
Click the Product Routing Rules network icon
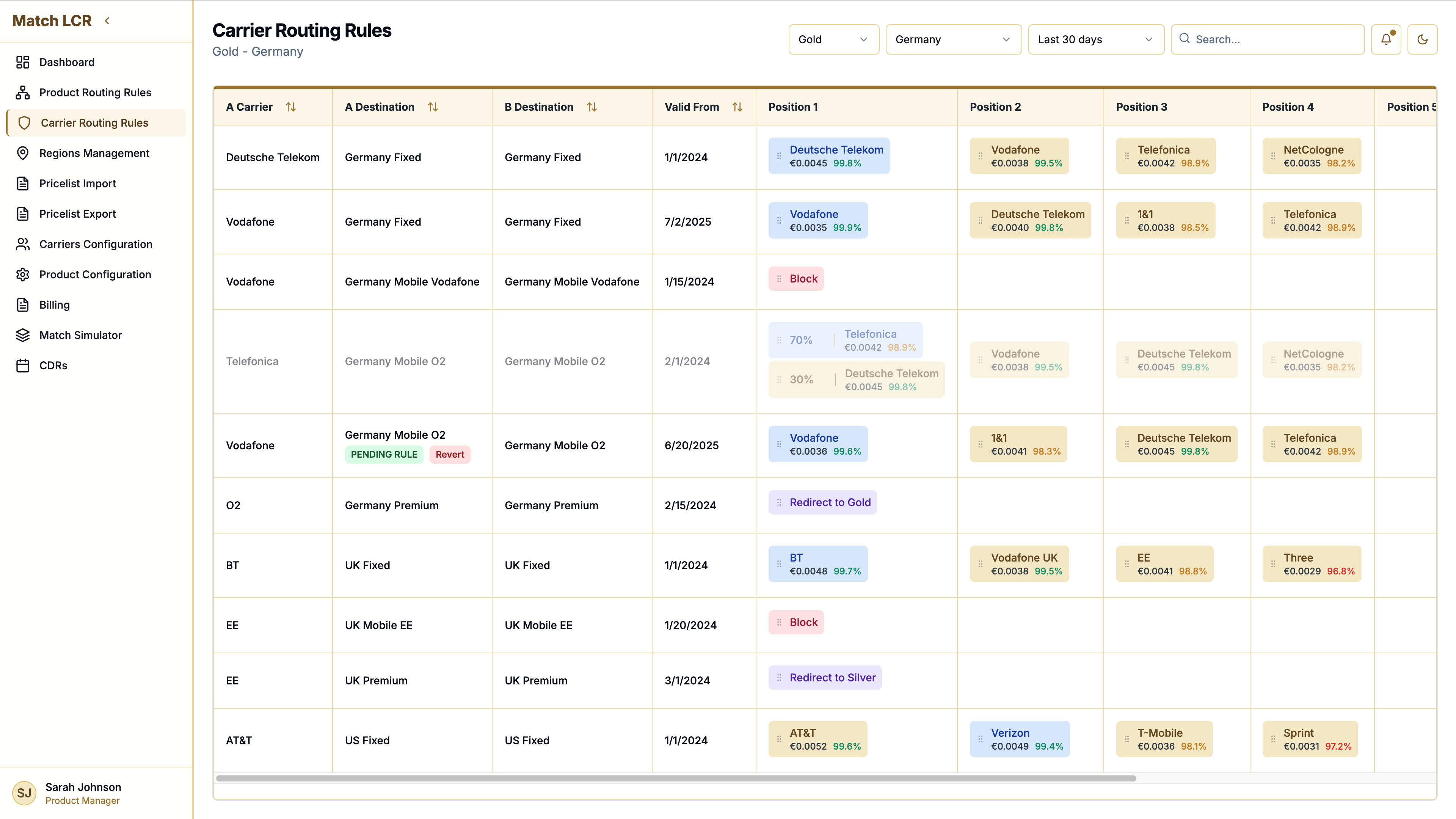[23, 92]
